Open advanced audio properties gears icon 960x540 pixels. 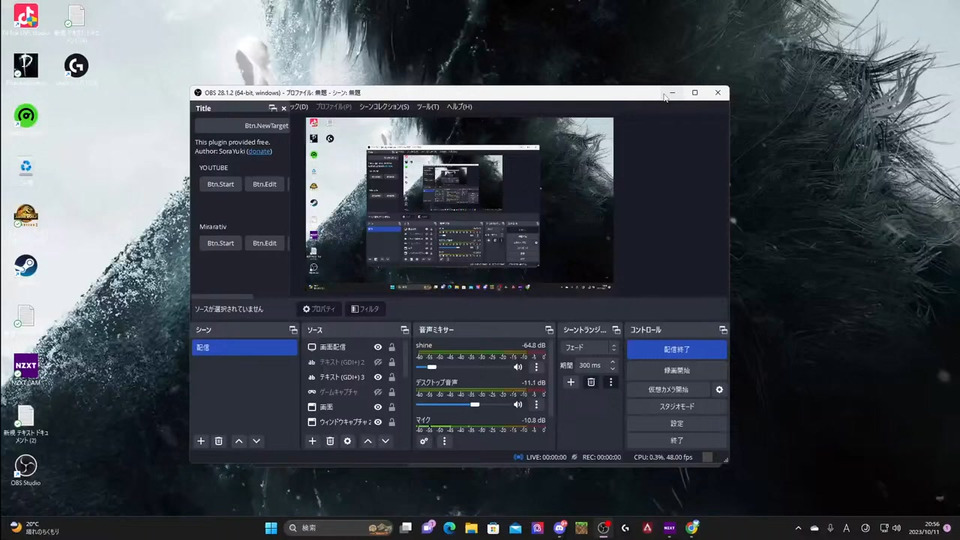click(x=425, y=441)
